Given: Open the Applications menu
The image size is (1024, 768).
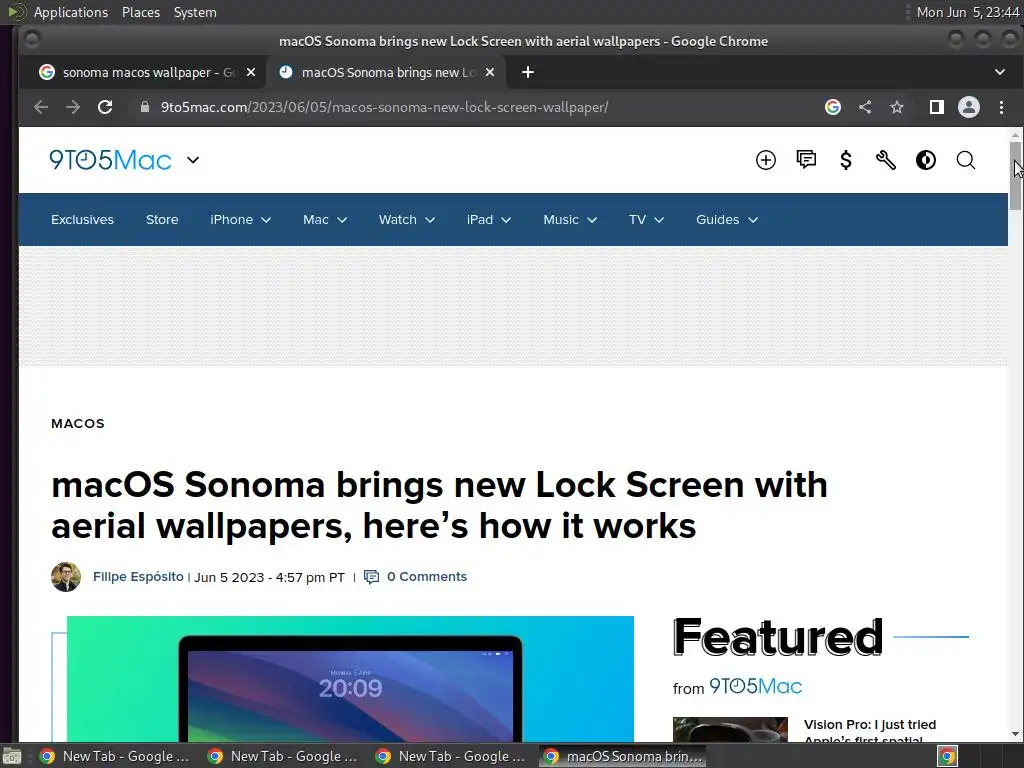Looking at the screenshot, I should point(71,12).
